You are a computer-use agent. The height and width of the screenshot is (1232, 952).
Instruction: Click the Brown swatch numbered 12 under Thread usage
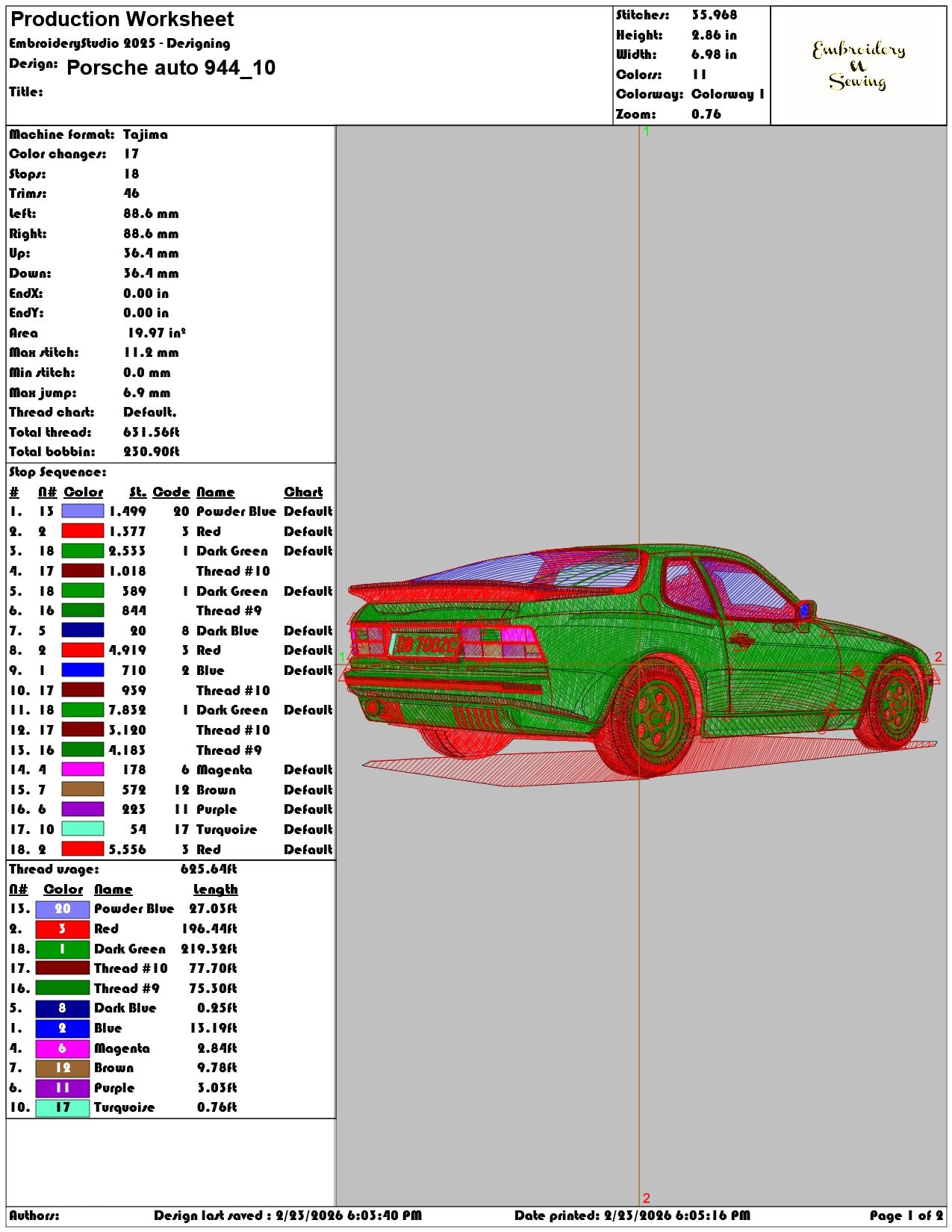pyautogui.click(x=63, y=1068)
